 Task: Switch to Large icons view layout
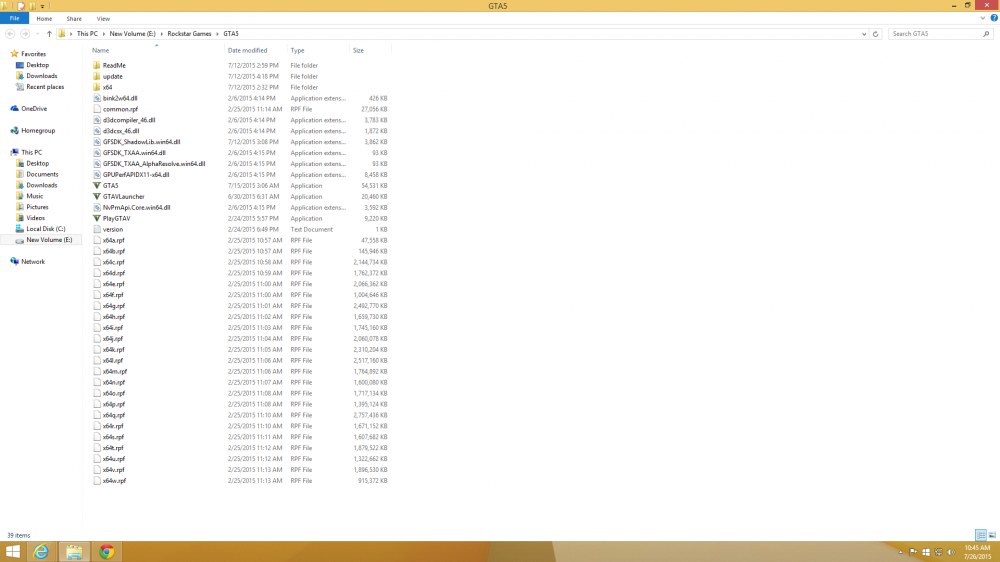coord(992,535)
